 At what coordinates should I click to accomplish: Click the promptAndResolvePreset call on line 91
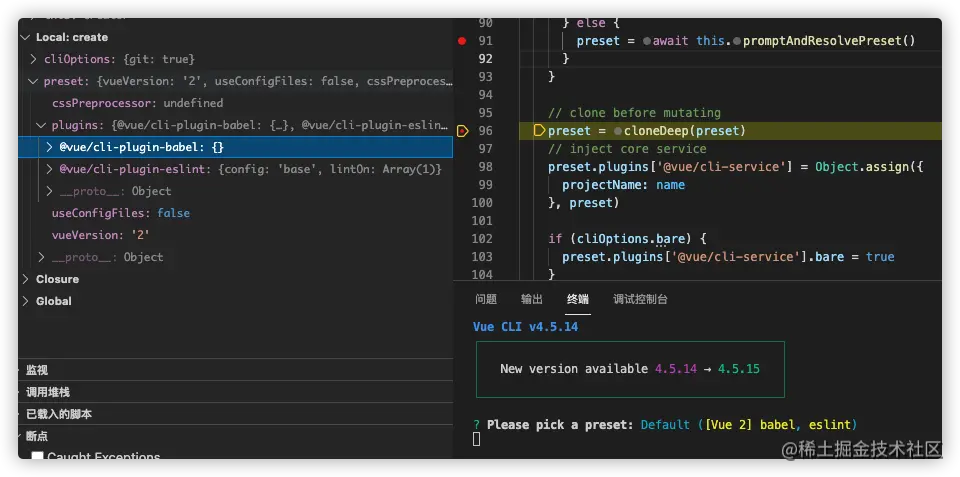click(x=822, y=41)
